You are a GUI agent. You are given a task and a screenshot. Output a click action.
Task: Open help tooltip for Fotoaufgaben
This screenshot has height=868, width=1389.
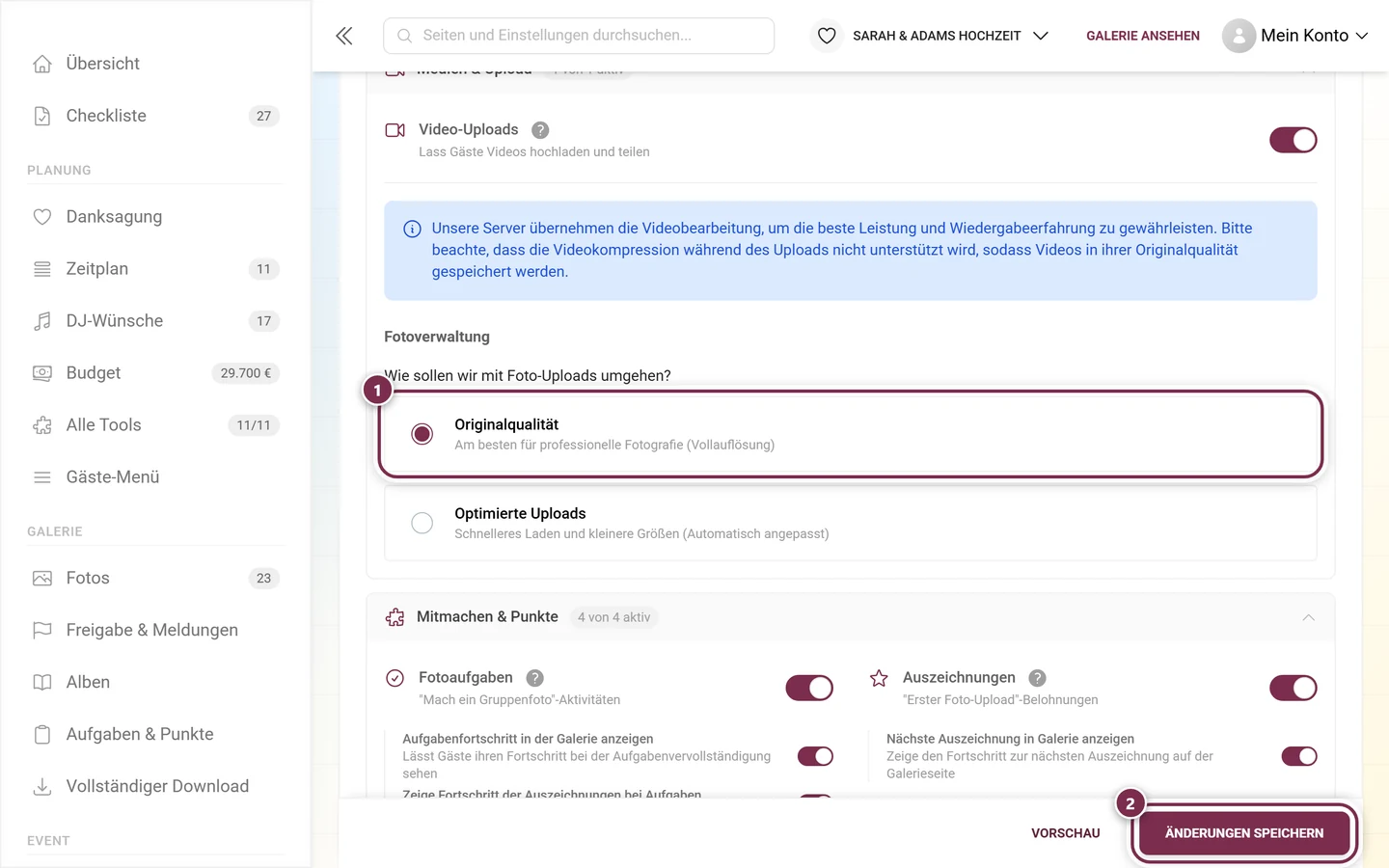click(535, 678)
